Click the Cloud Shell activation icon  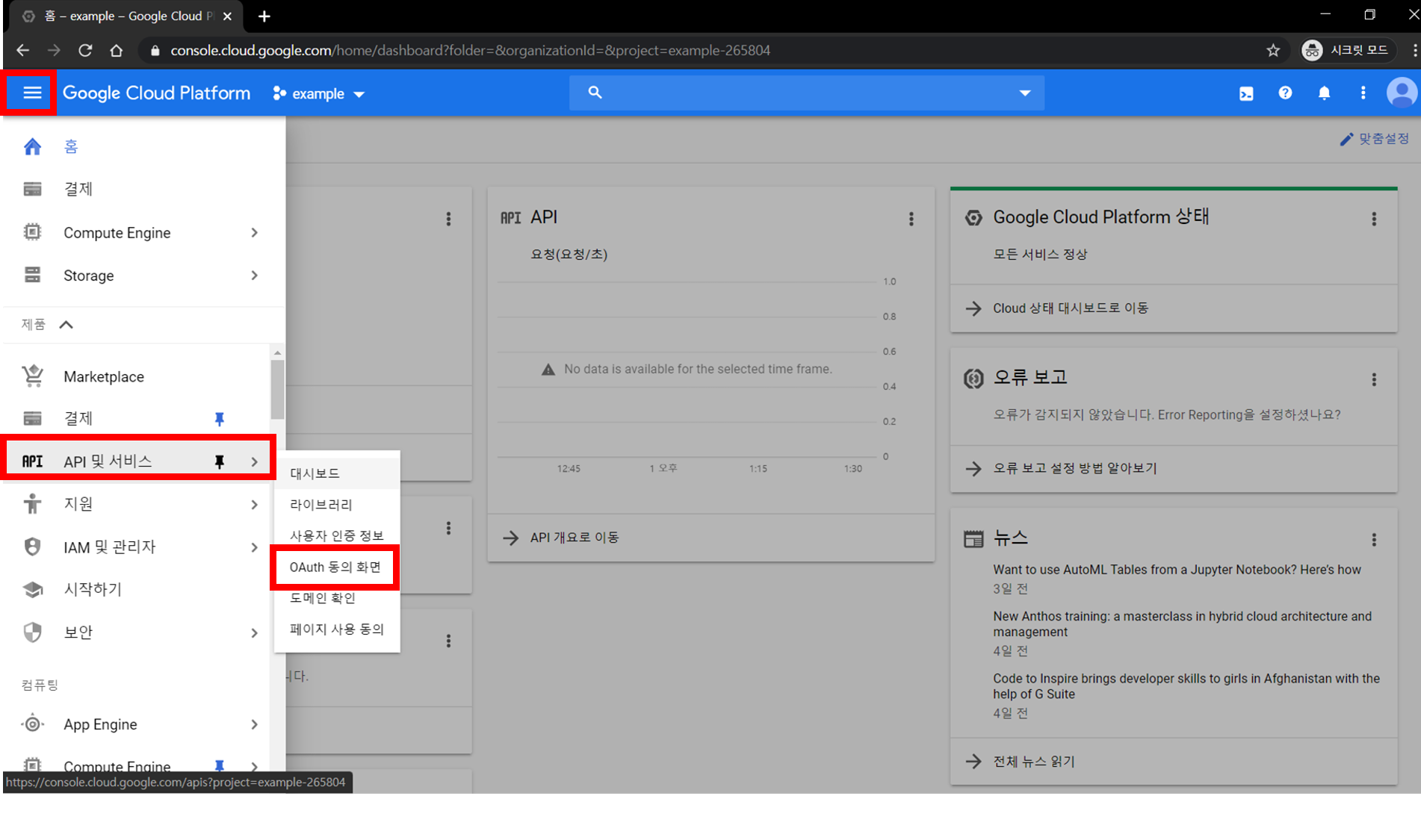(x=1246, y=93)
